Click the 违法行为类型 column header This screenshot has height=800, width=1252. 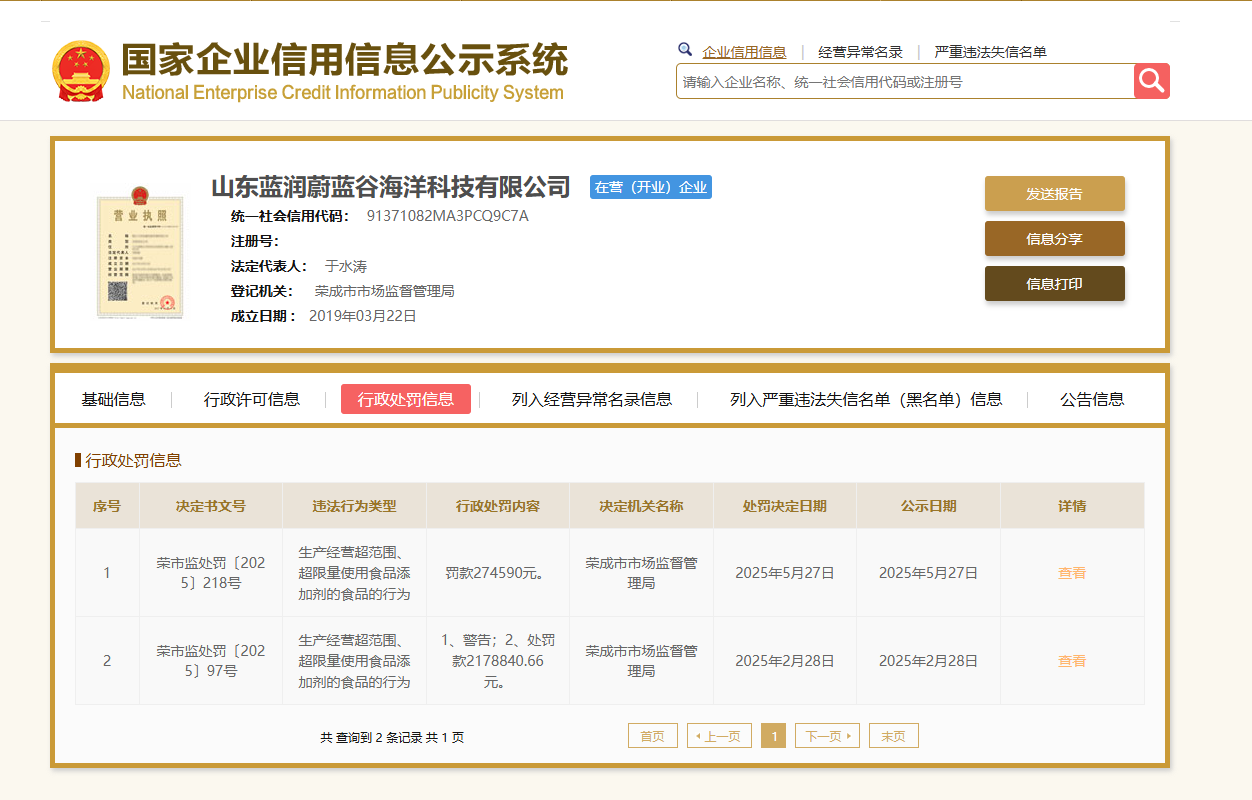tap(354, 506)
